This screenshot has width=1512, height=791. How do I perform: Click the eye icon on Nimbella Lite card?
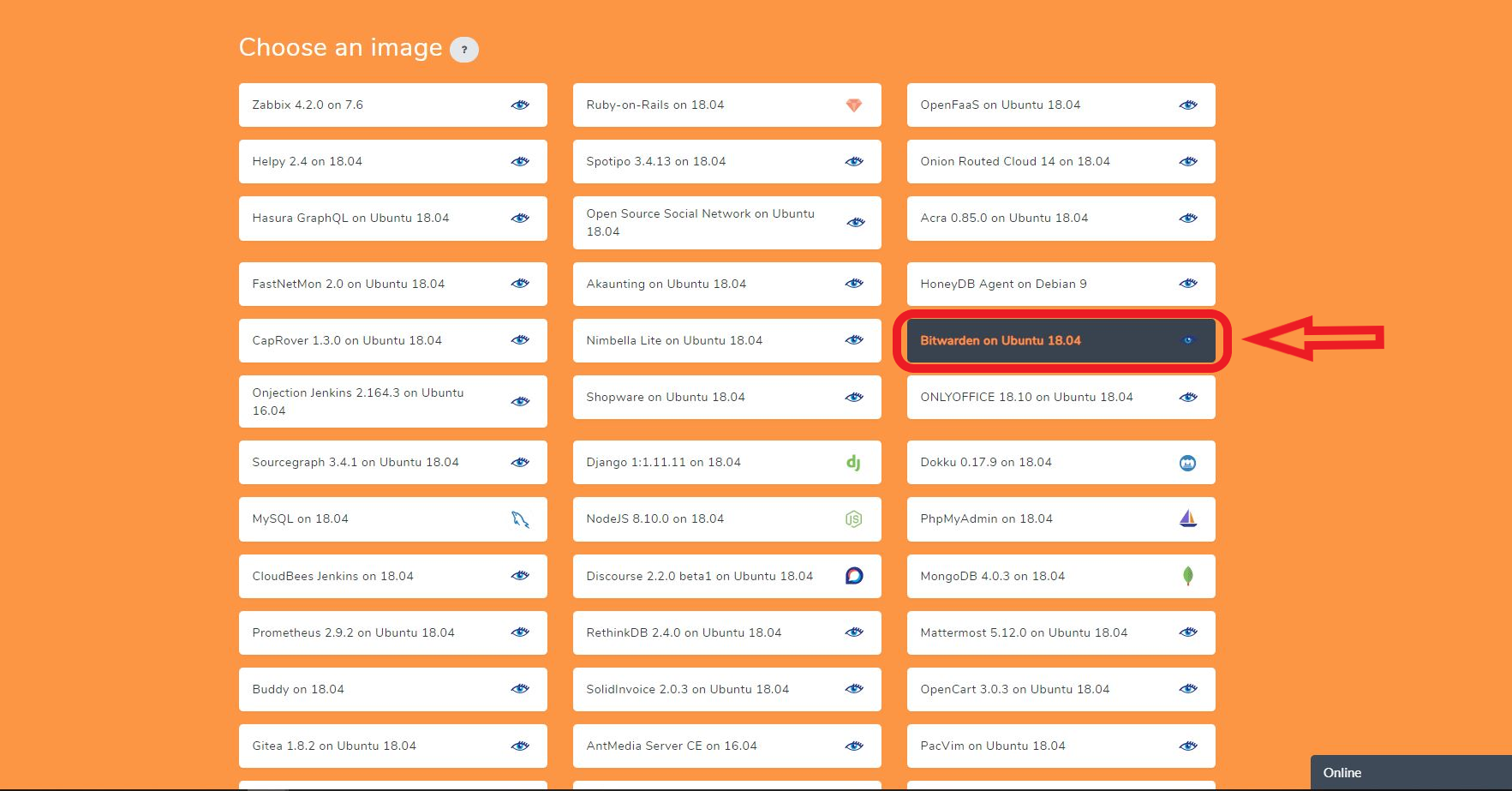tap(854, 340)
